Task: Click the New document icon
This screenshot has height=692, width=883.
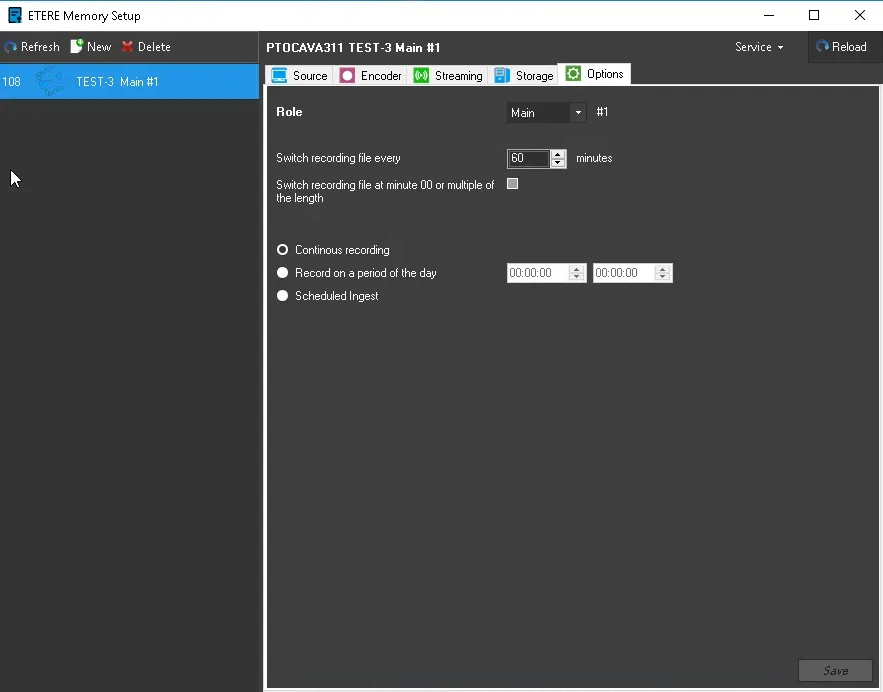Action: point(77,47)
